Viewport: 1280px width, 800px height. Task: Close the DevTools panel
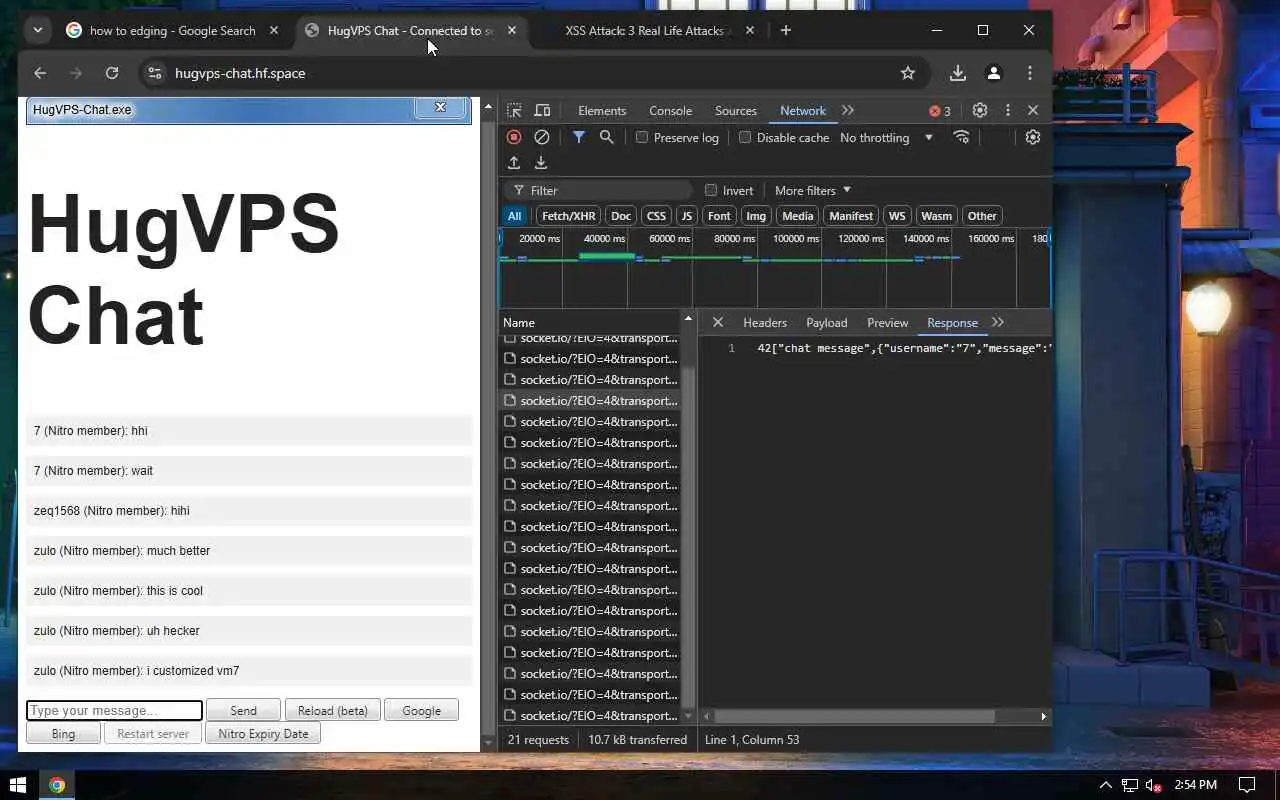(x=1033, y=110)
